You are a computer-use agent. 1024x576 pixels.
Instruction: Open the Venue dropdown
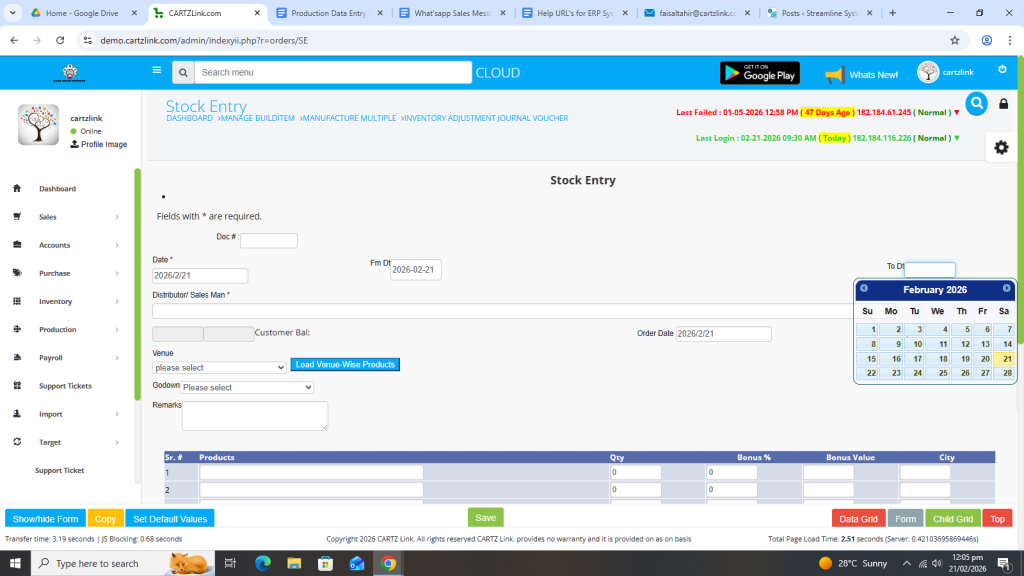click(x=219, y=367)
